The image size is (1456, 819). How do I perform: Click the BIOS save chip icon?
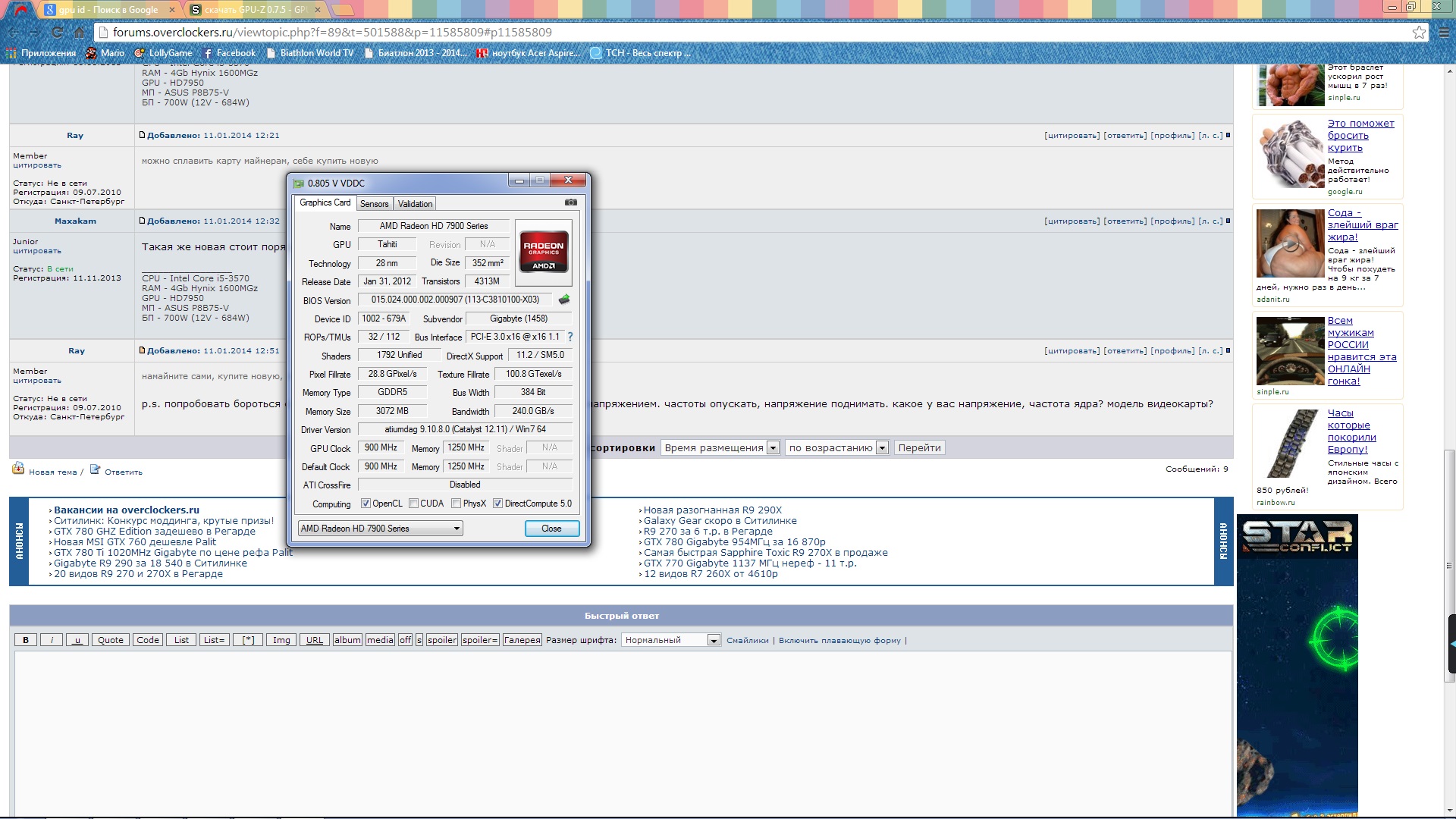(x=563, y=300)
